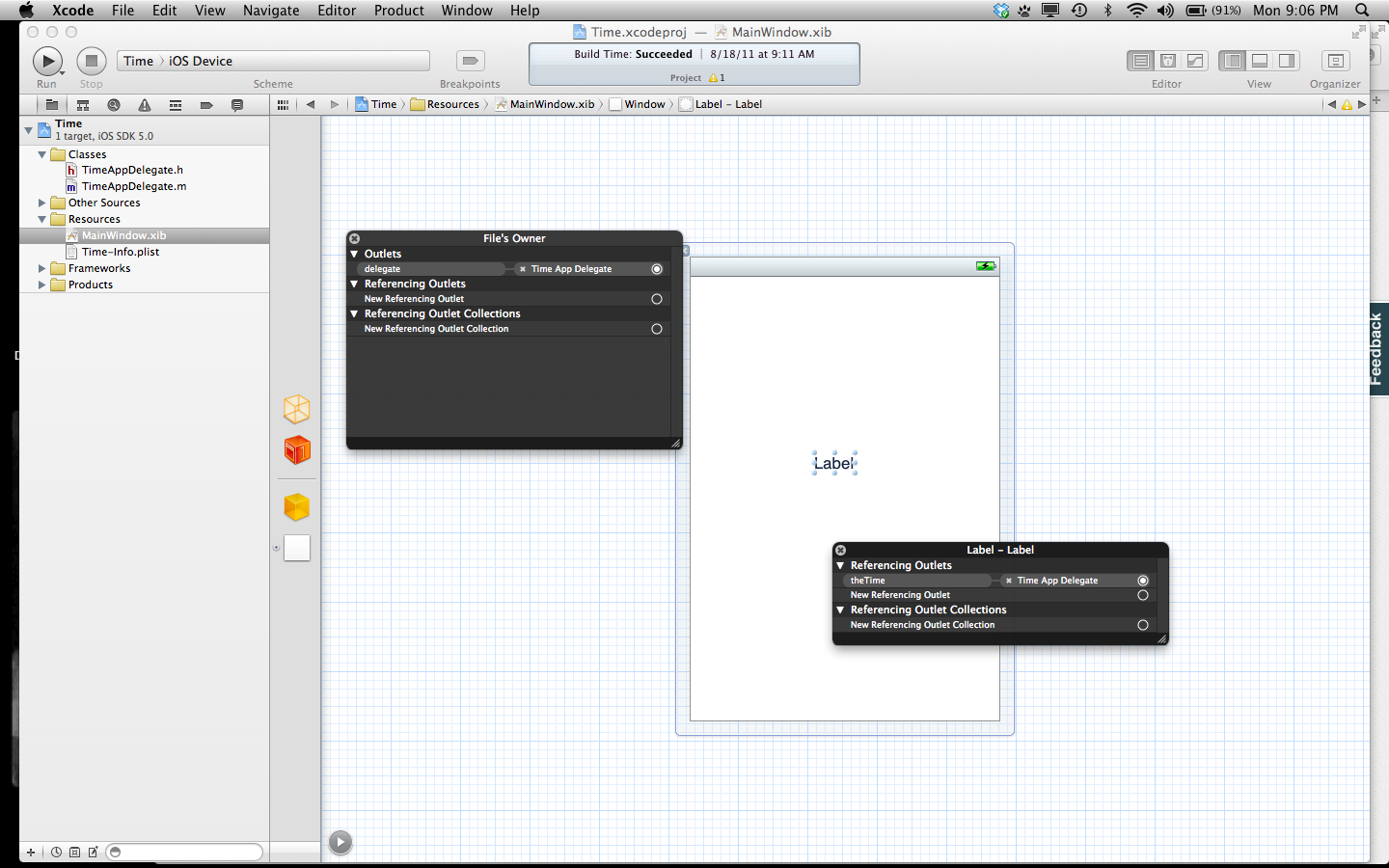
Task: Disconnect the delegate outlet using its x
Action: pyautogui.click(x=523, y=269)
